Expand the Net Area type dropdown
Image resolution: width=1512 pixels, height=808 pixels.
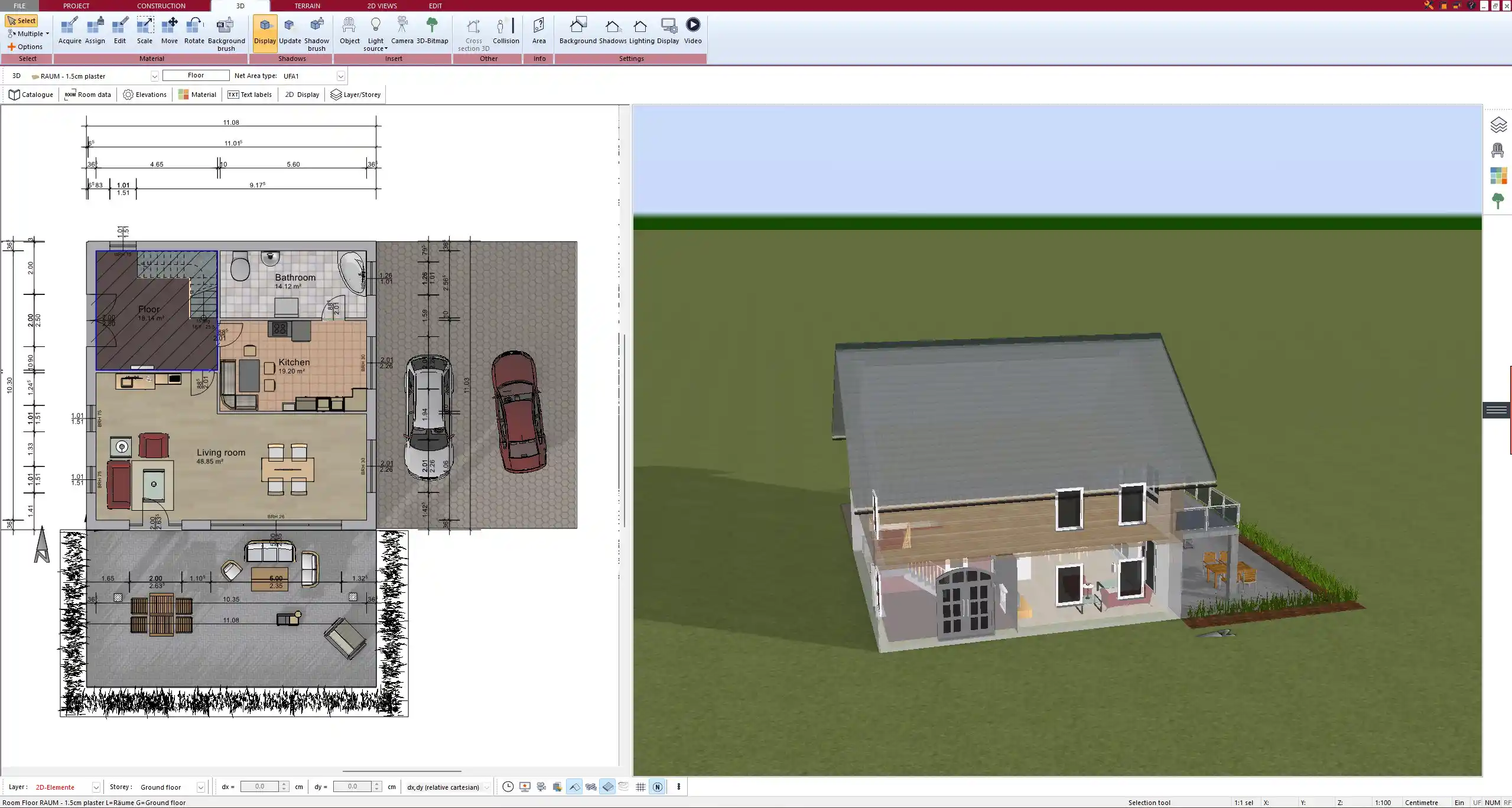coord(340,76)
